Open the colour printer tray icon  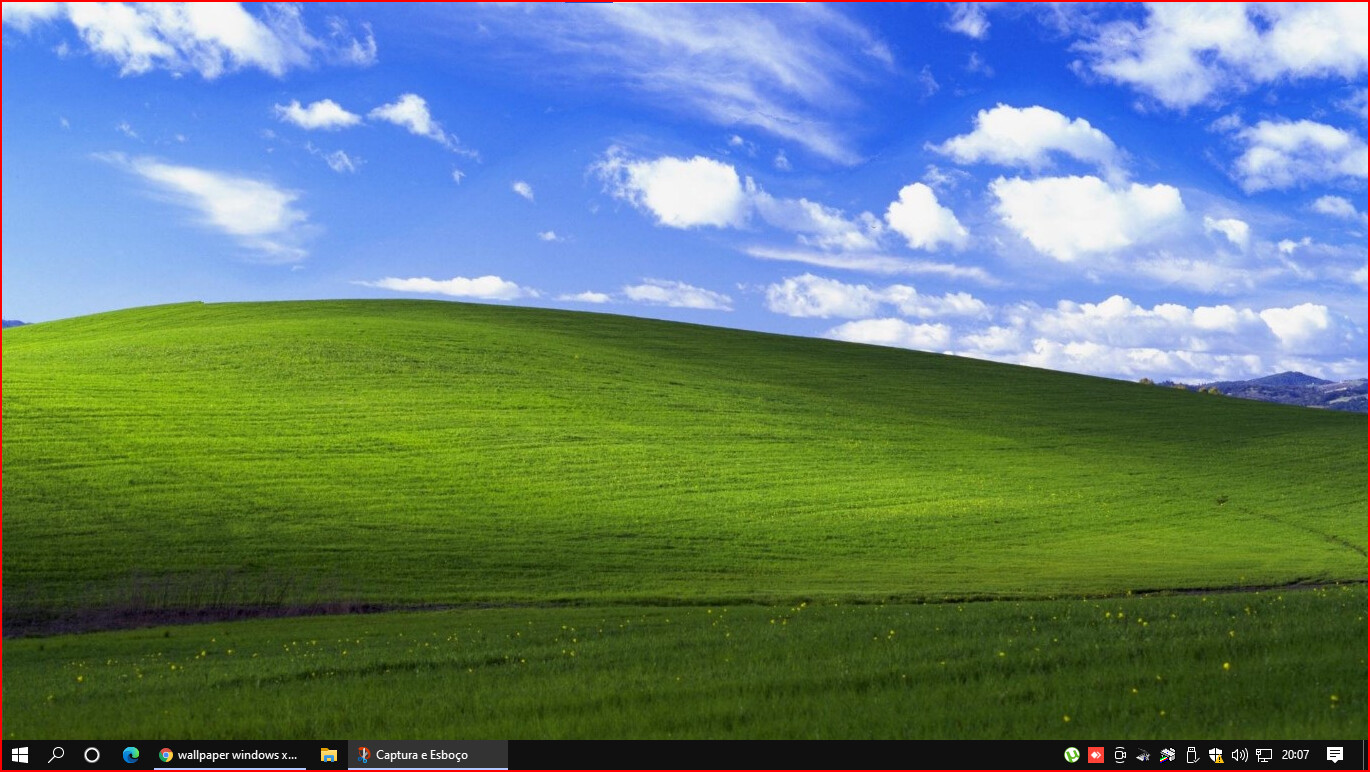1167,755
